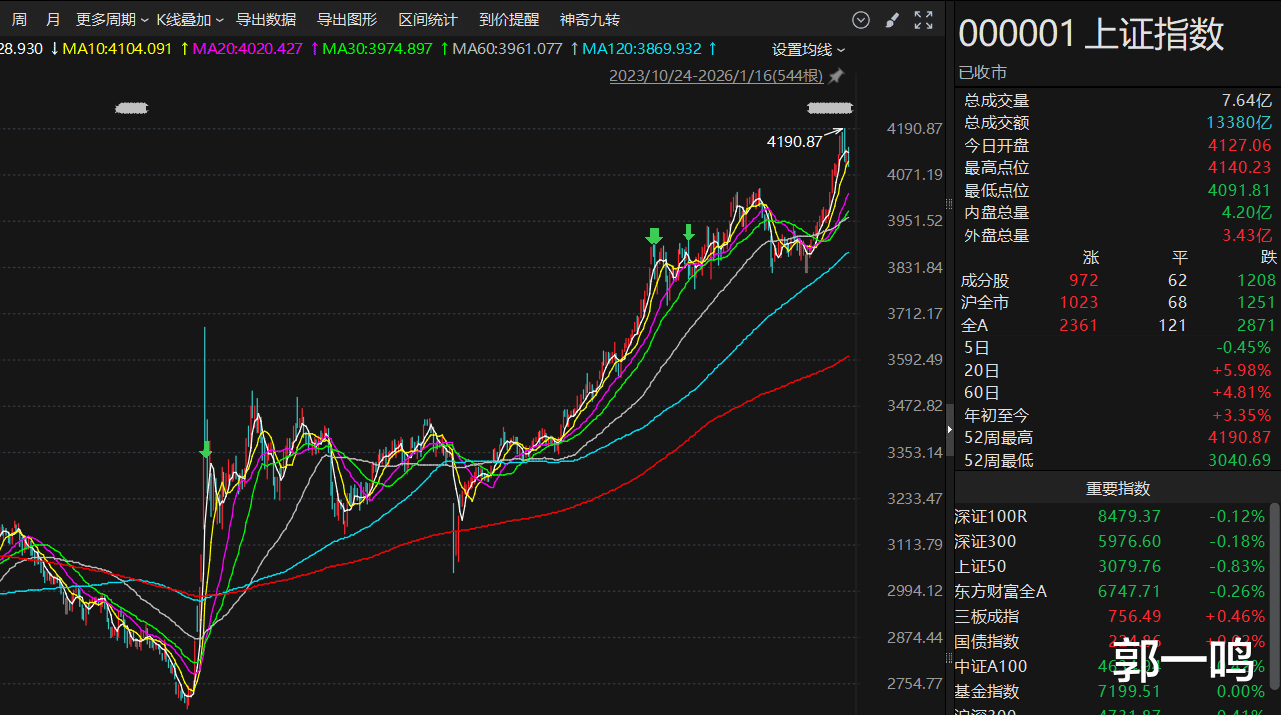Select the 总成交量 7.64亿 row
Screen dimensions: 1281x715
[x=1117, y=101]
